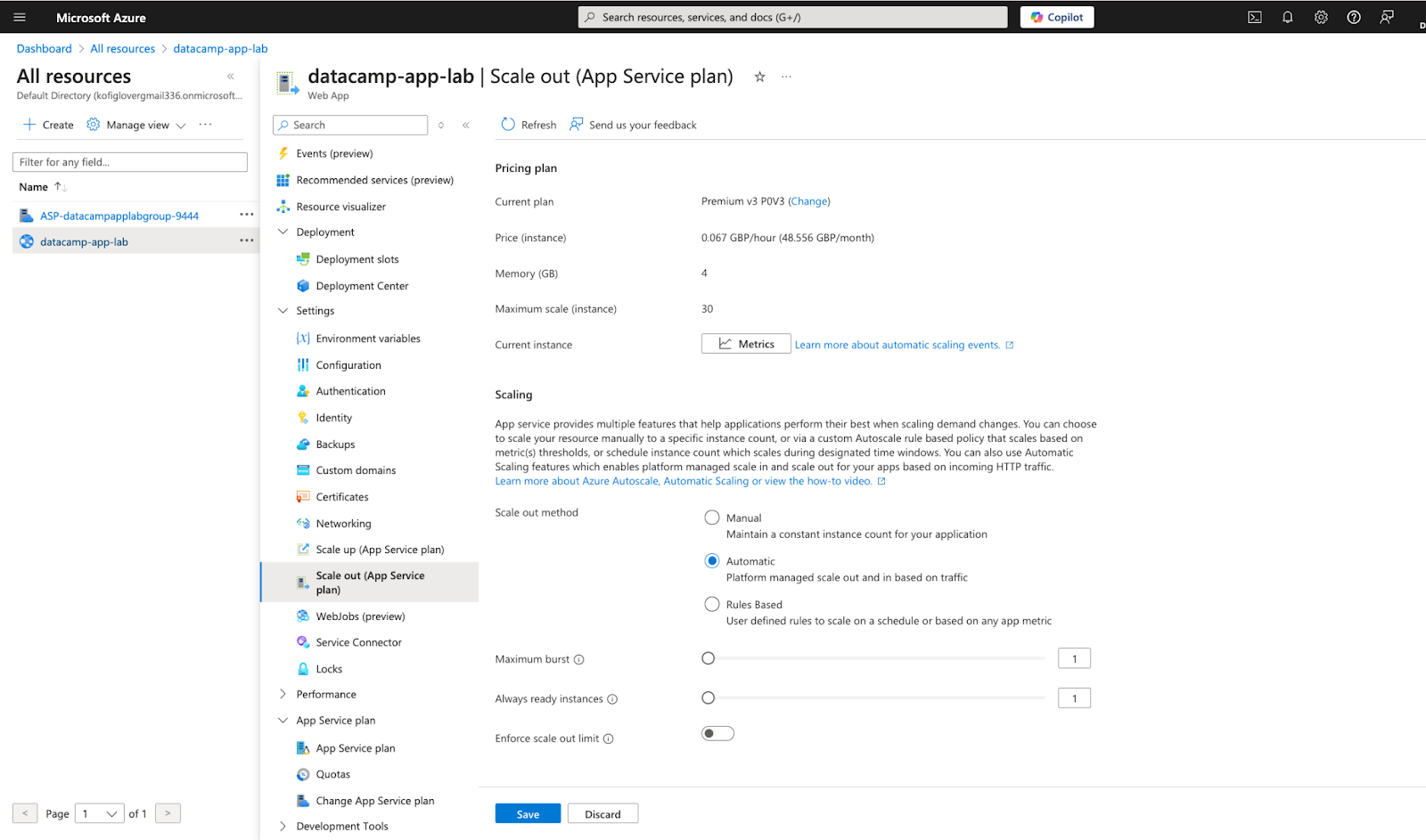Open more options ellipsis beside the title

786,77
